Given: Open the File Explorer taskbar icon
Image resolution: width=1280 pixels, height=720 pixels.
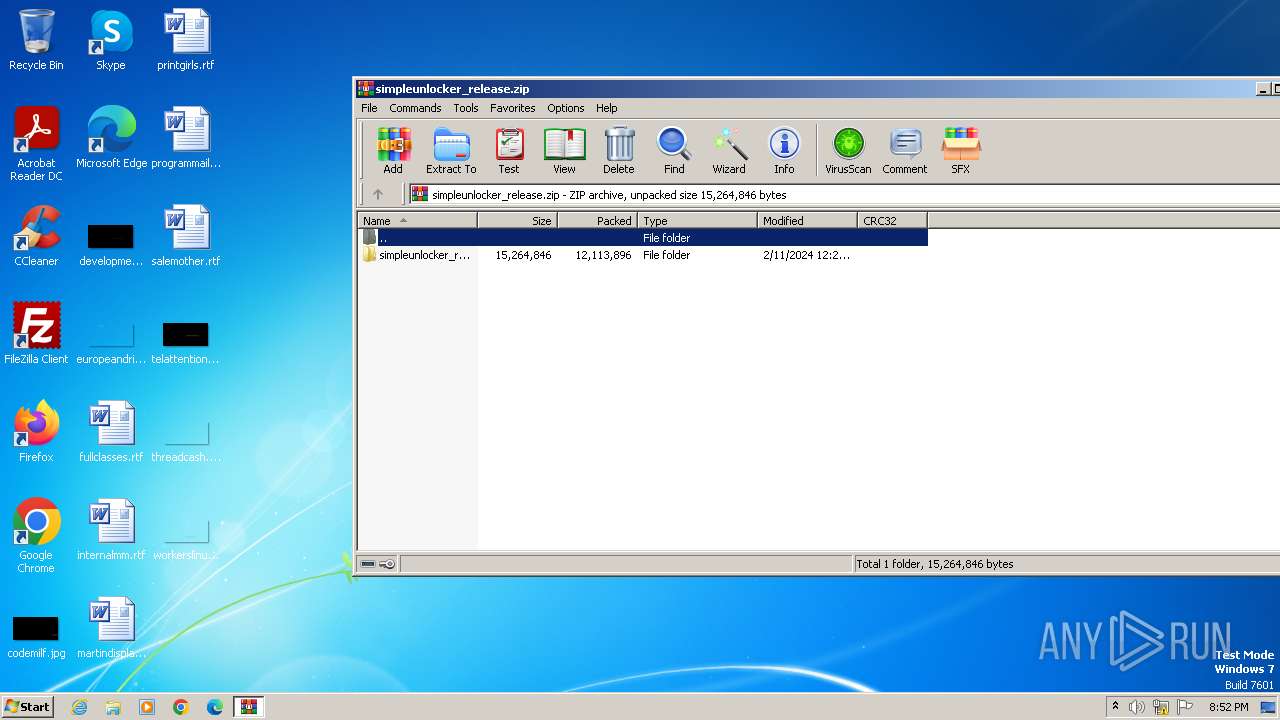Looking at the screenshot, I should point(113,707).
